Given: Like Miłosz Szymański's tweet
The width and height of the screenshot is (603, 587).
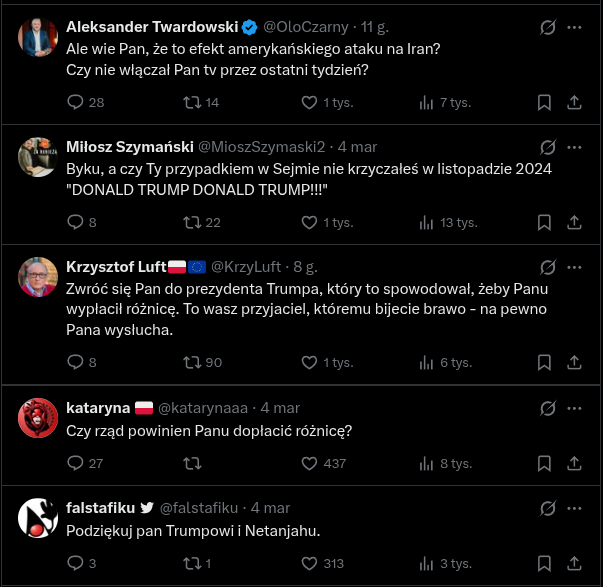Looking at the screenshot, I should tap(307, 222).
